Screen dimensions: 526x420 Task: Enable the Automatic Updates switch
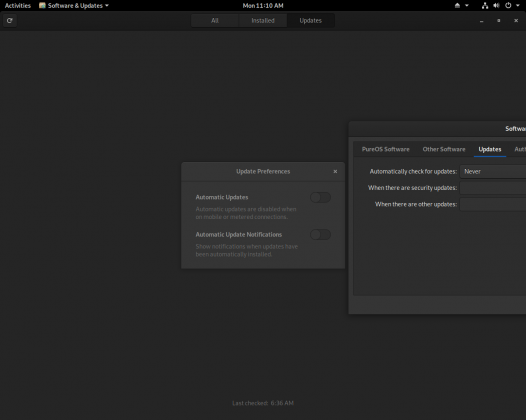tap(320, 197)
